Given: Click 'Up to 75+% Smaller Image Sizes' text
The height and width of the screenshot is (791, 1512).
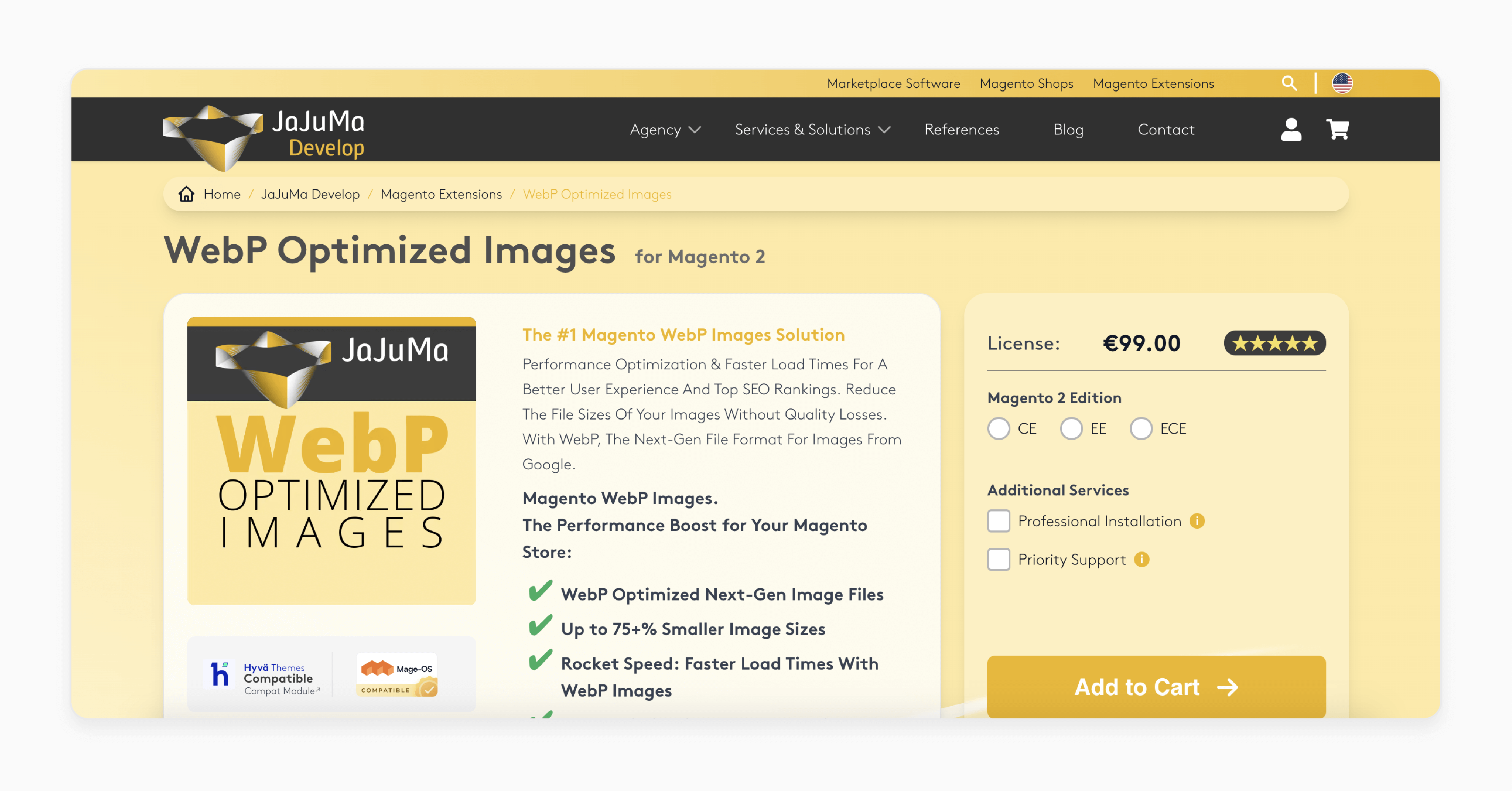Looking at the screenshot, I should pyautogui.click(x=693, y=629).
